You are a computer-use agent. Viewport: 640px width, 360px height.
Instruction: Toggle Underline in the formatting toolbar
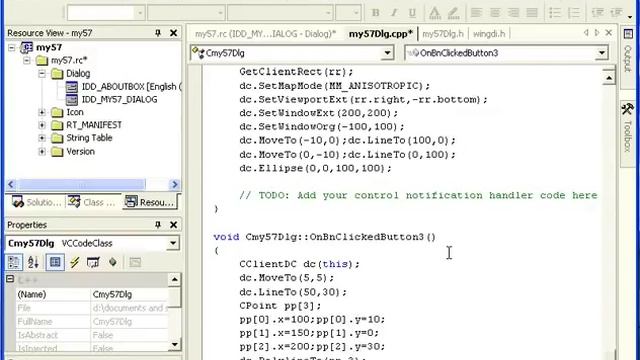click(x=412, y=13)
